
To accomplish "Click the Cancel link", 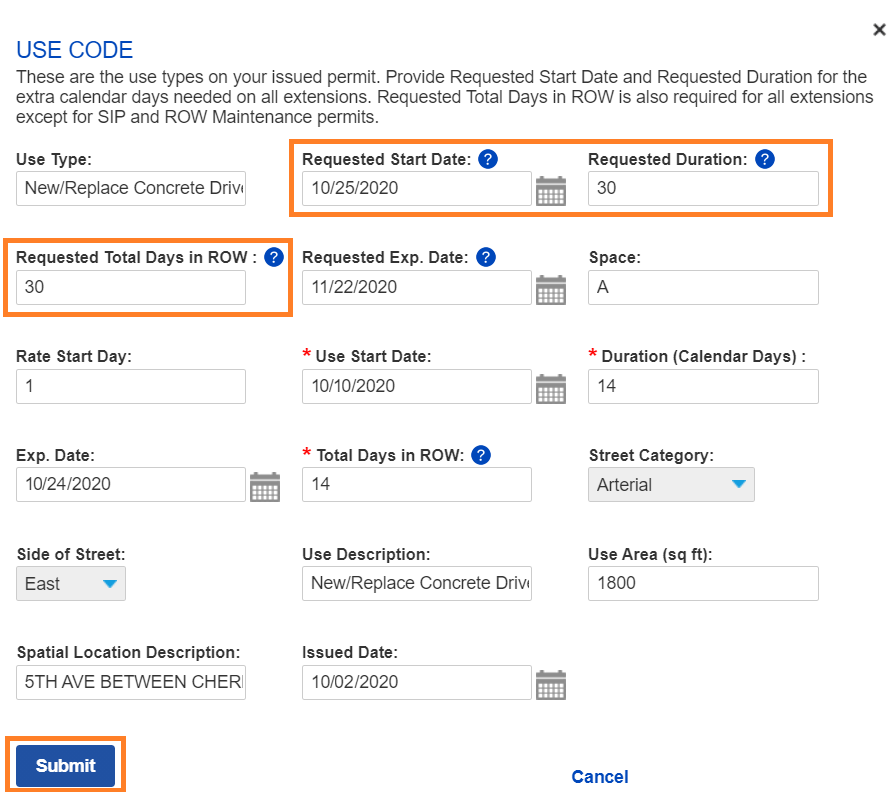I will point(599,776).
